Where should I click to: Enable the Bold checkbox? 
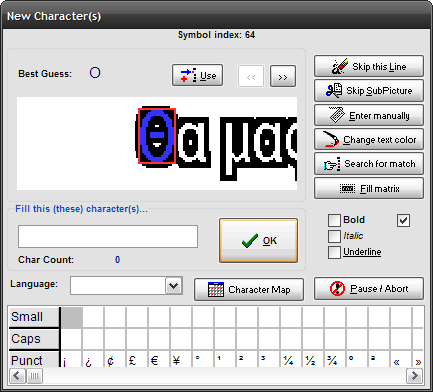pos(334,220)
